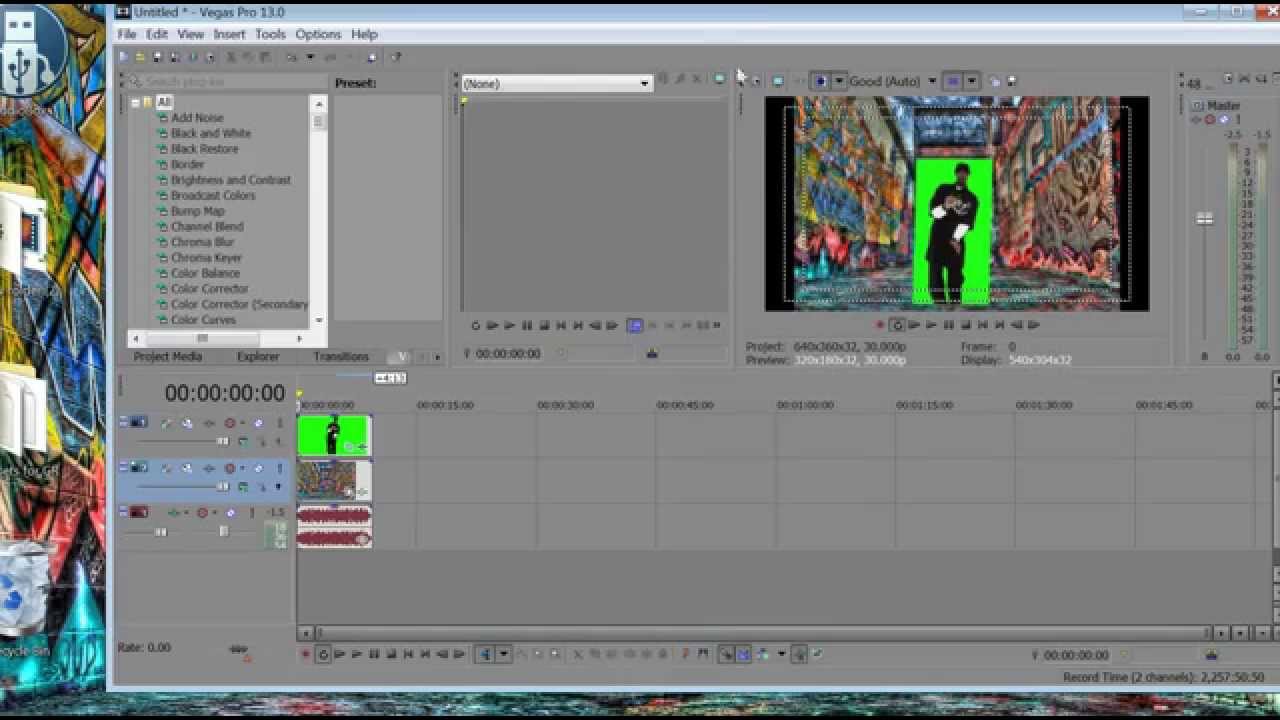Select the Normal Edit tool

point(485,654)
